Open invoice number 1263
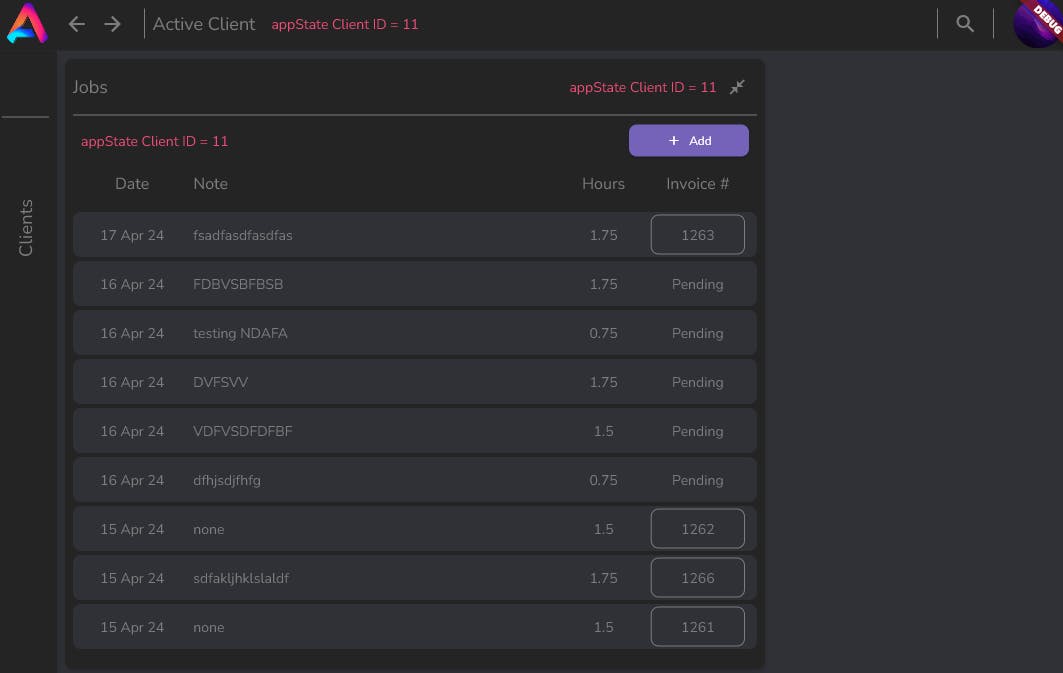Image resolution: width=1063 pixels, height=673 pixels. point(697,235)
